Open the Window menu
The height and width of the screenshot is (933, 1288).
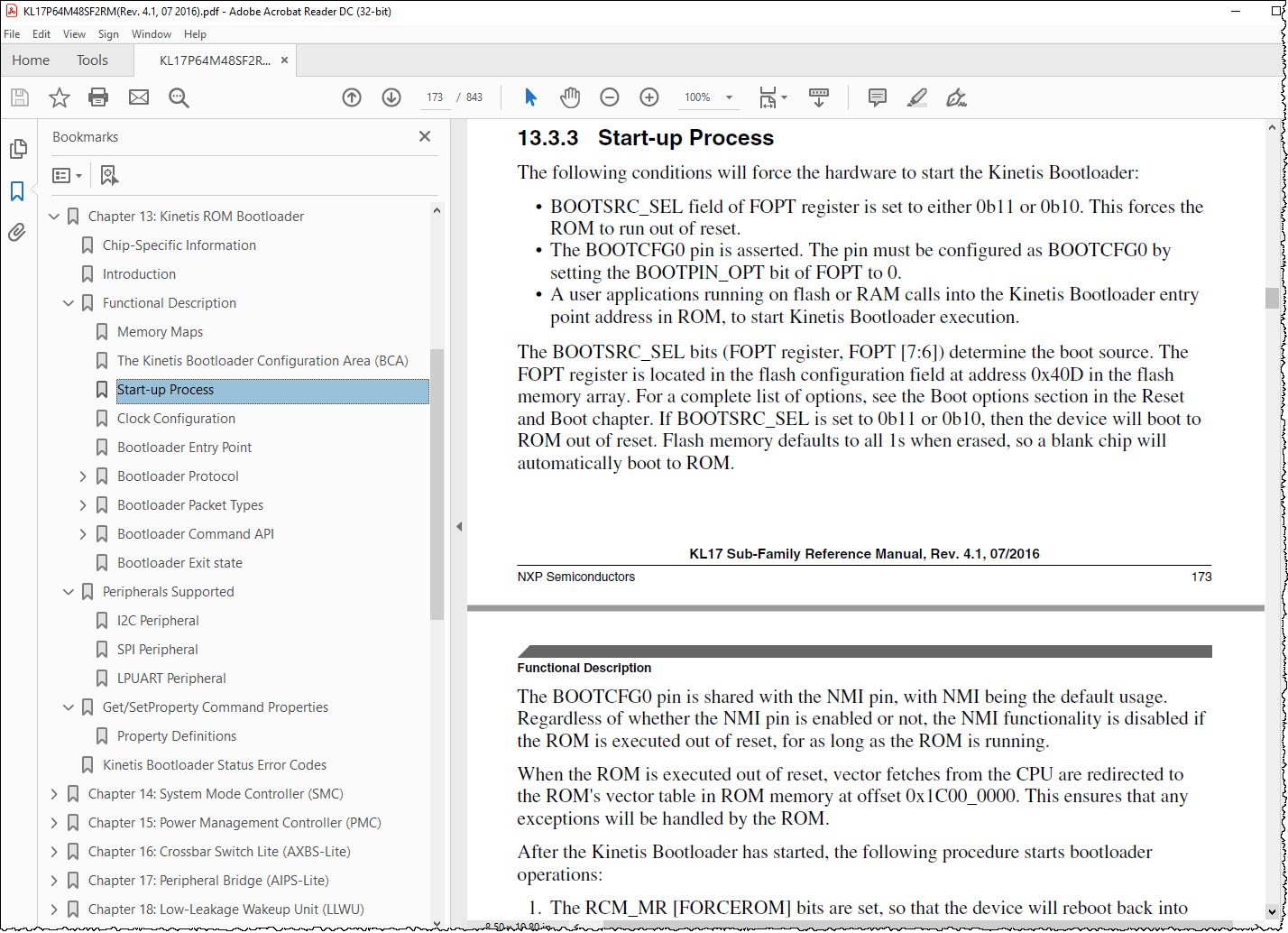coord(151,34)
